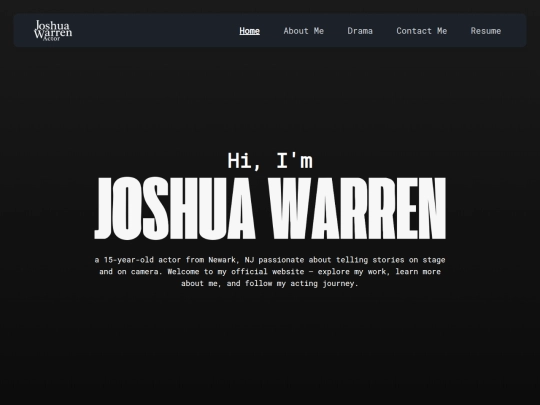540x405 pixels.
Task: Navigate to Contact Me
Action: pyautogui.click(x=422, y=31)
